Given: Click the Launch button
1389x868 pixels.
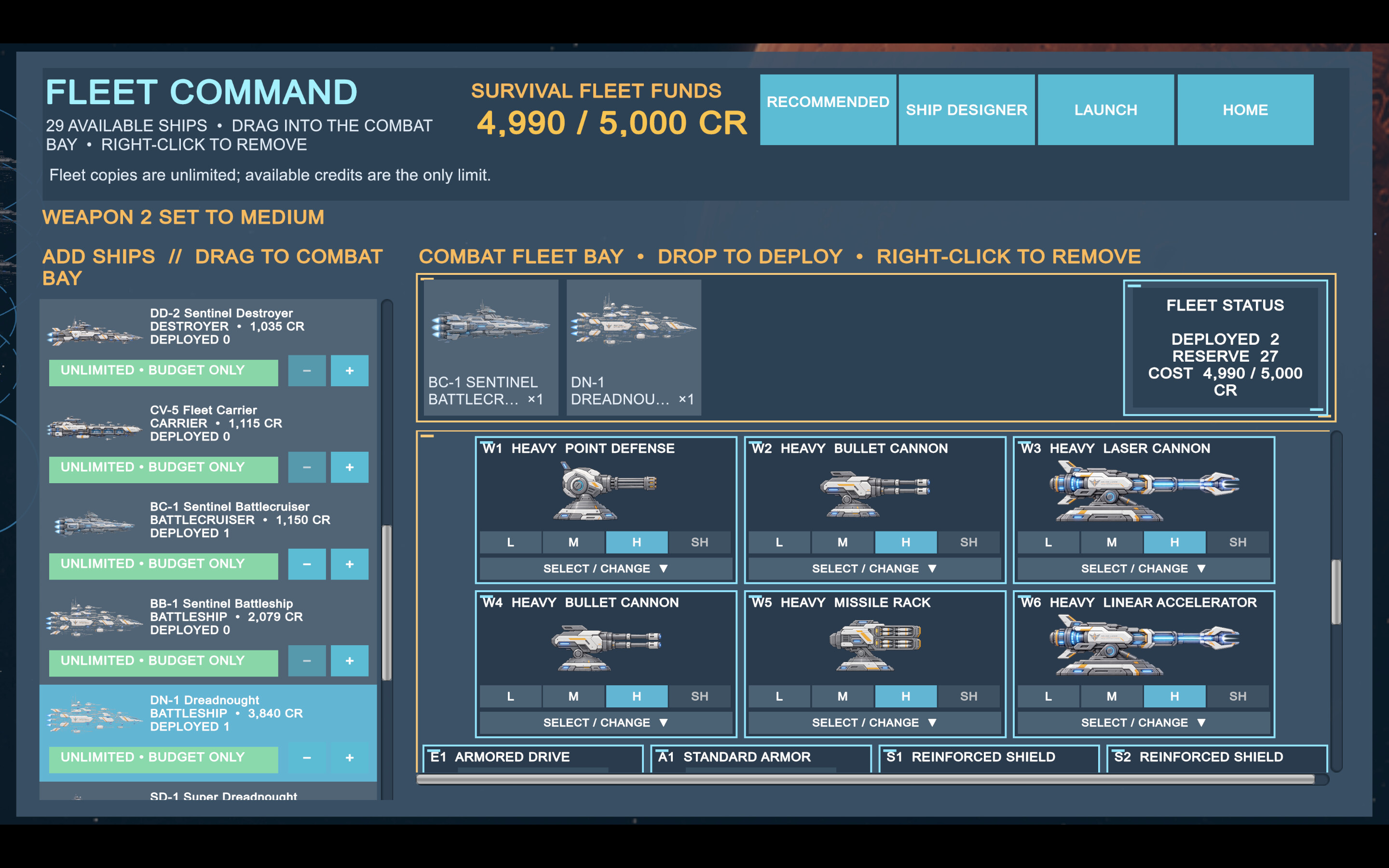Looking at the screenshot, I should 1105,109.
